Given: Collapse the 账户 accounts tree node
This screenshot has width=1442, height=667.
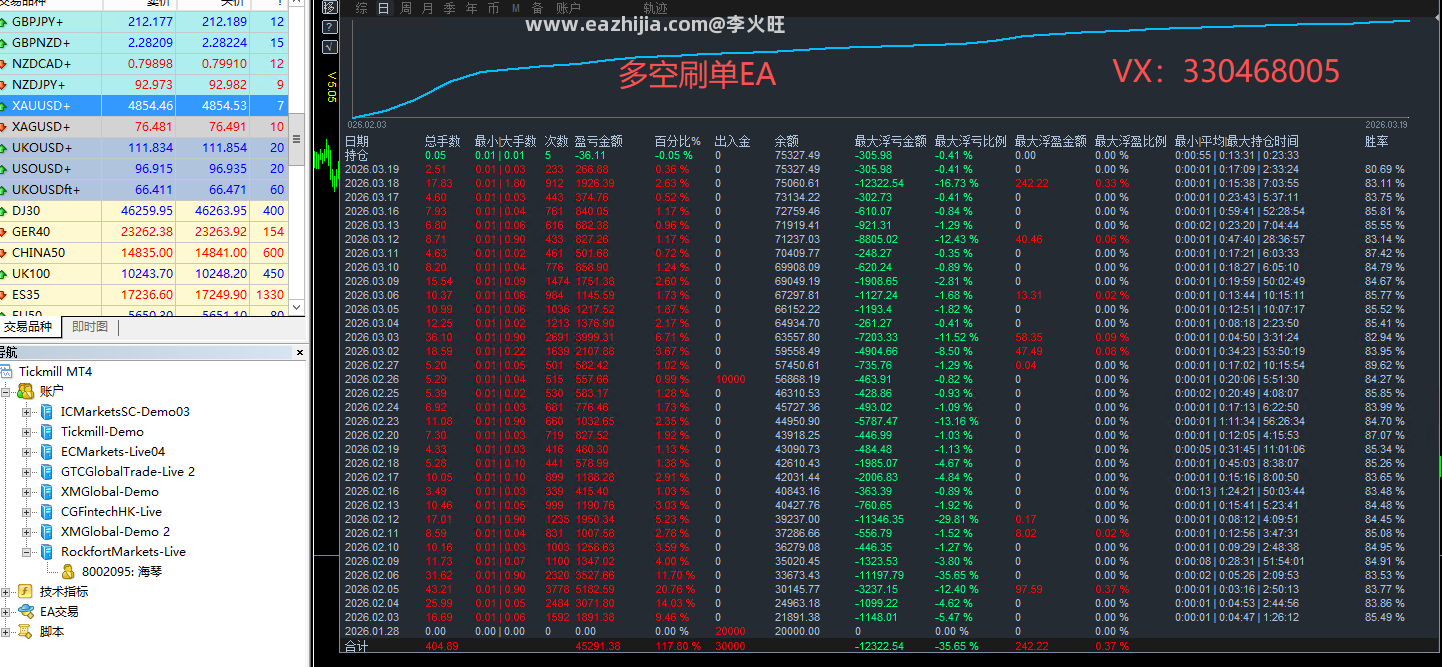Looking at the screenshot, I should click(x=6, y=392).
